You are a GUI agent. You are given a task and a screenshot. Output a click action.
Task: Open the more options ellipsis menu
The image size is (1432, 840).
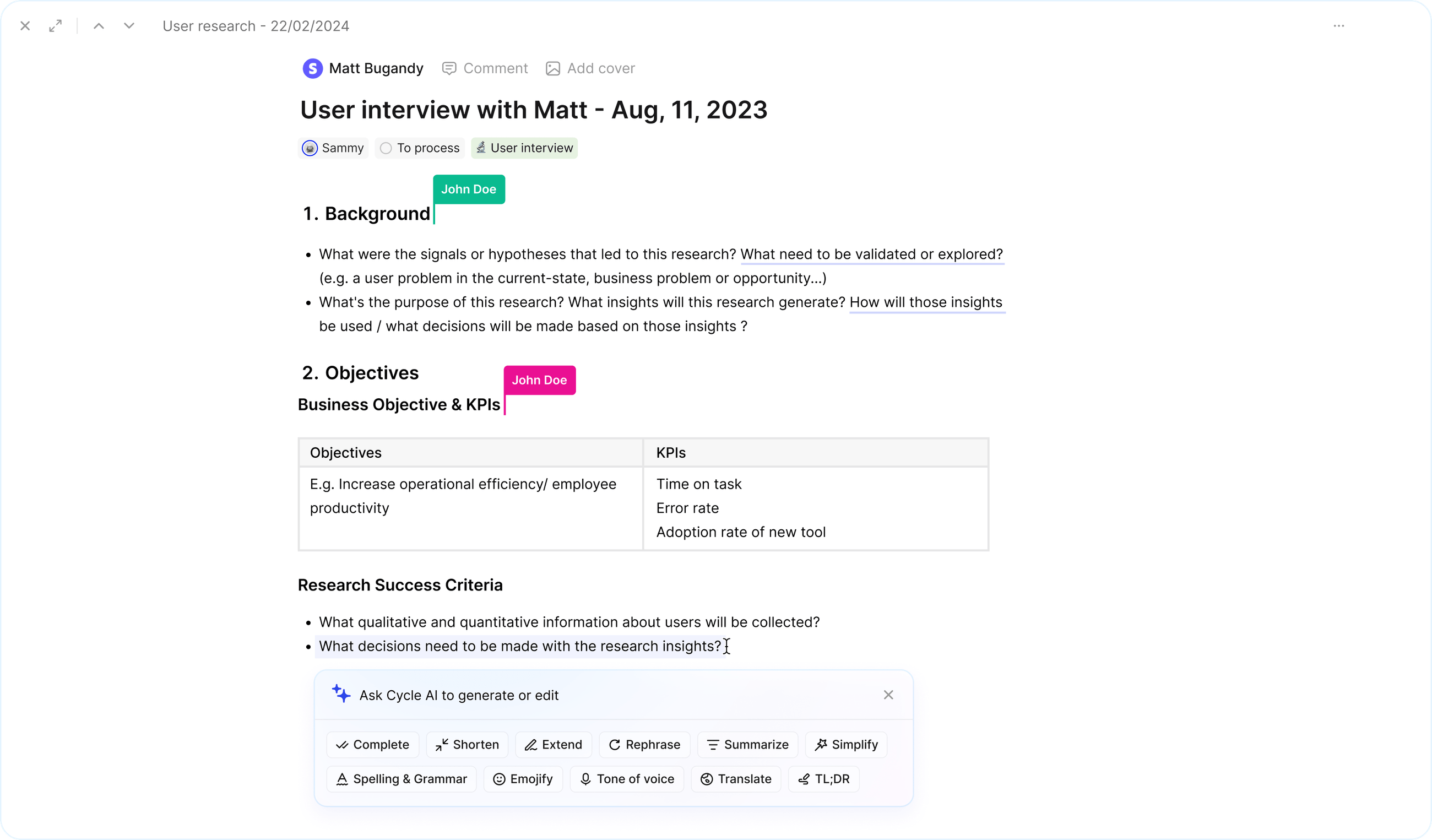coord(1339,25)
